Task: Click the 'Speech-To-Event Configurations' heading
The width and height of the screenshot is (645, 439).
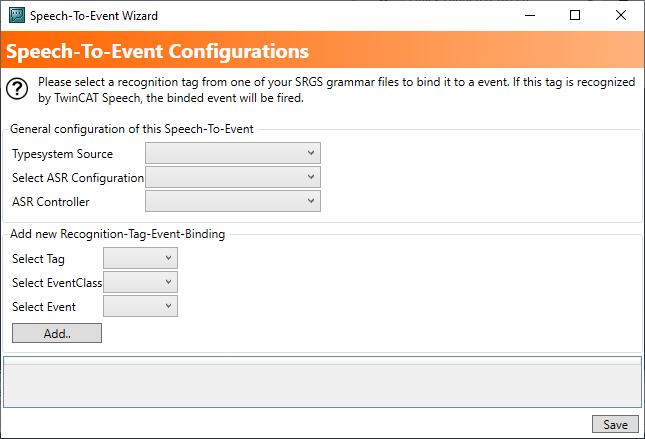Action: [157, 51]
